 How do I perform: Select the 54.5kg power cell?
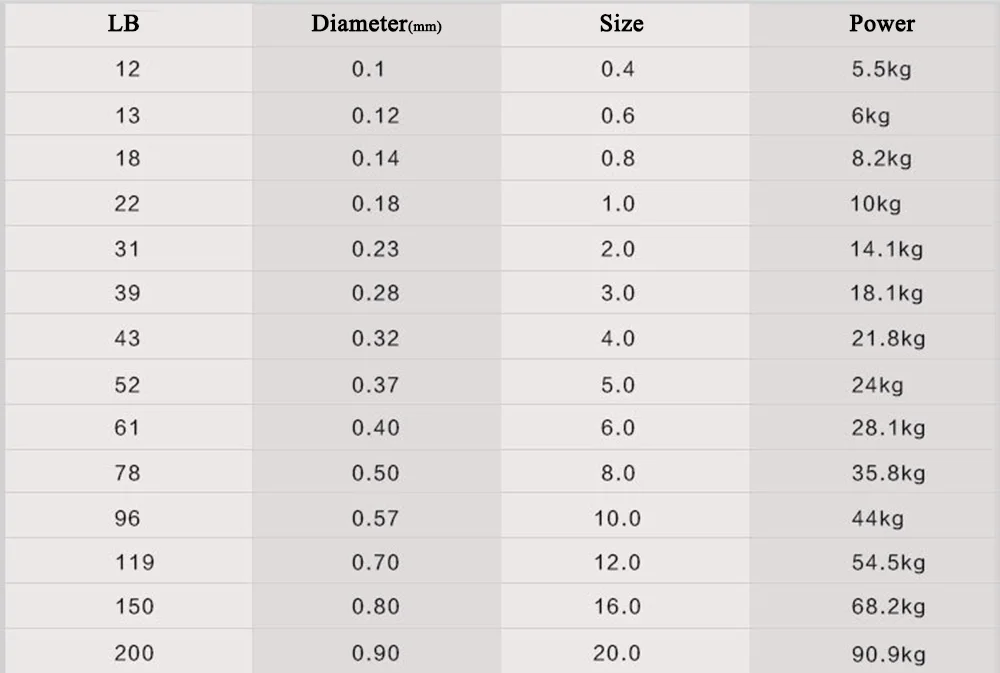887,563
